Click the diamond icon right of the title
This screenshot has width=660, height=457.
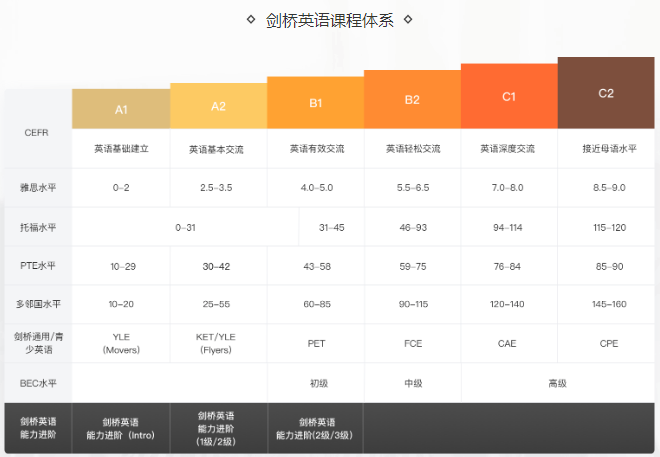pos(410,20)
